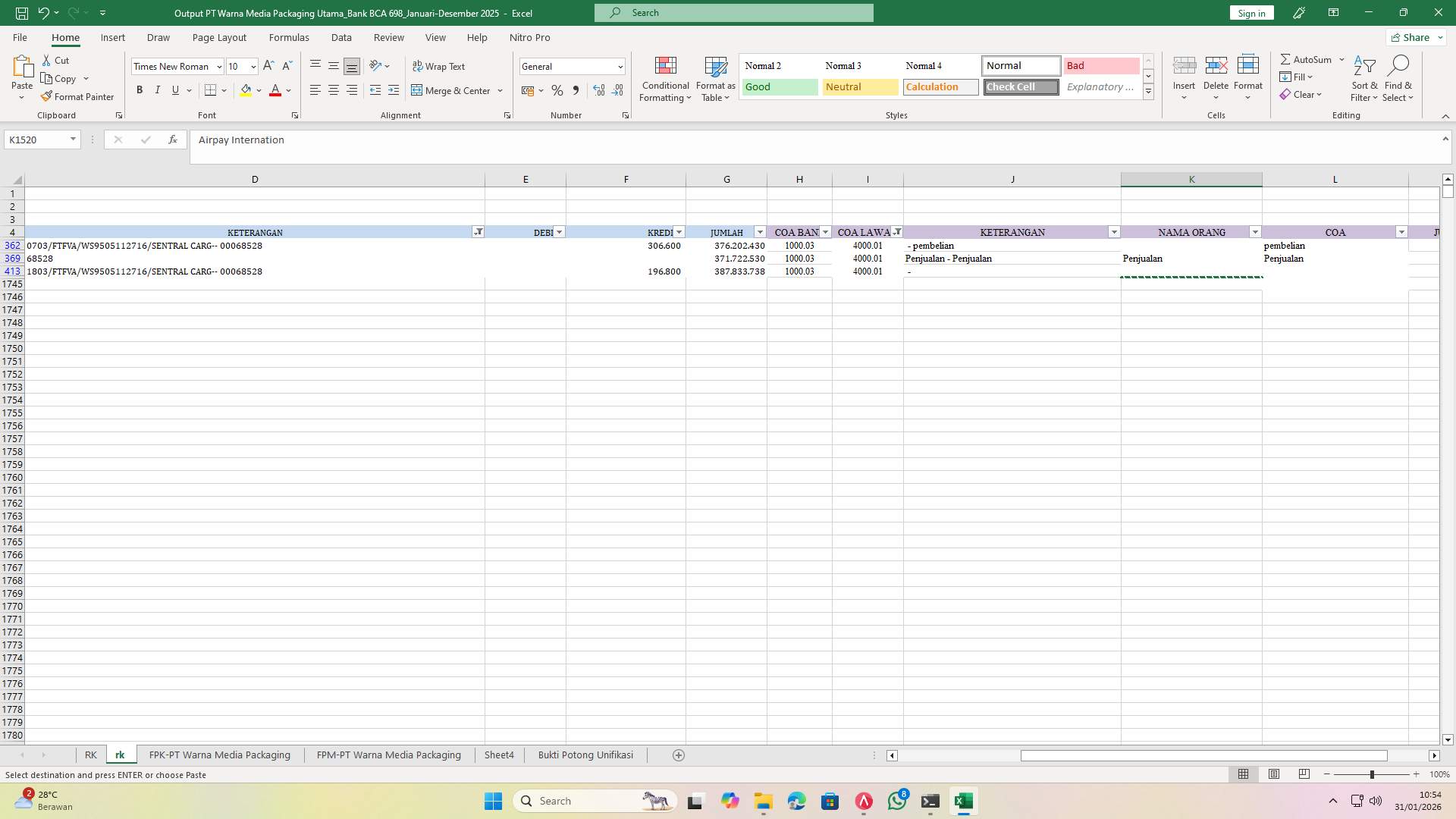
Task: Apply the Format Painter
Action: coord(77,96)
